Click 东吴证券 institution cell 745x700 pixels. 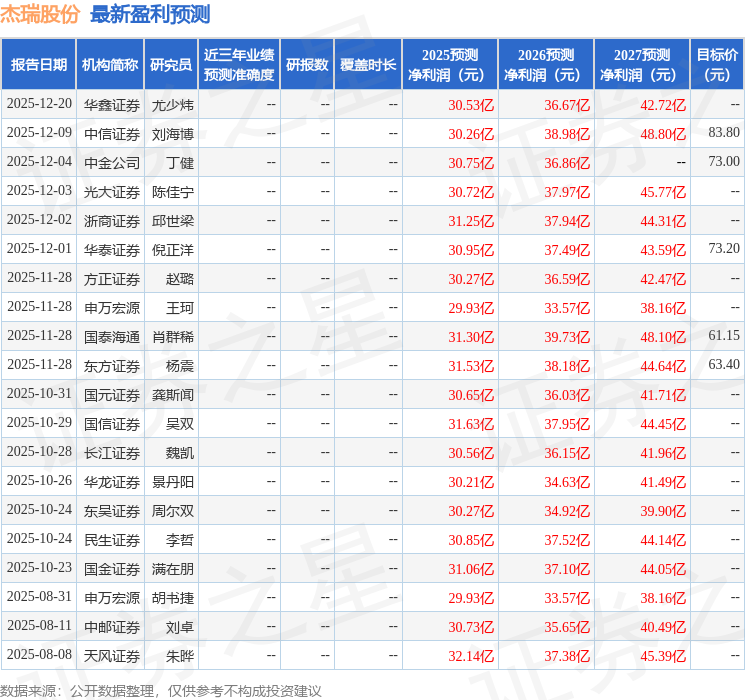click(x=112, y=511)
